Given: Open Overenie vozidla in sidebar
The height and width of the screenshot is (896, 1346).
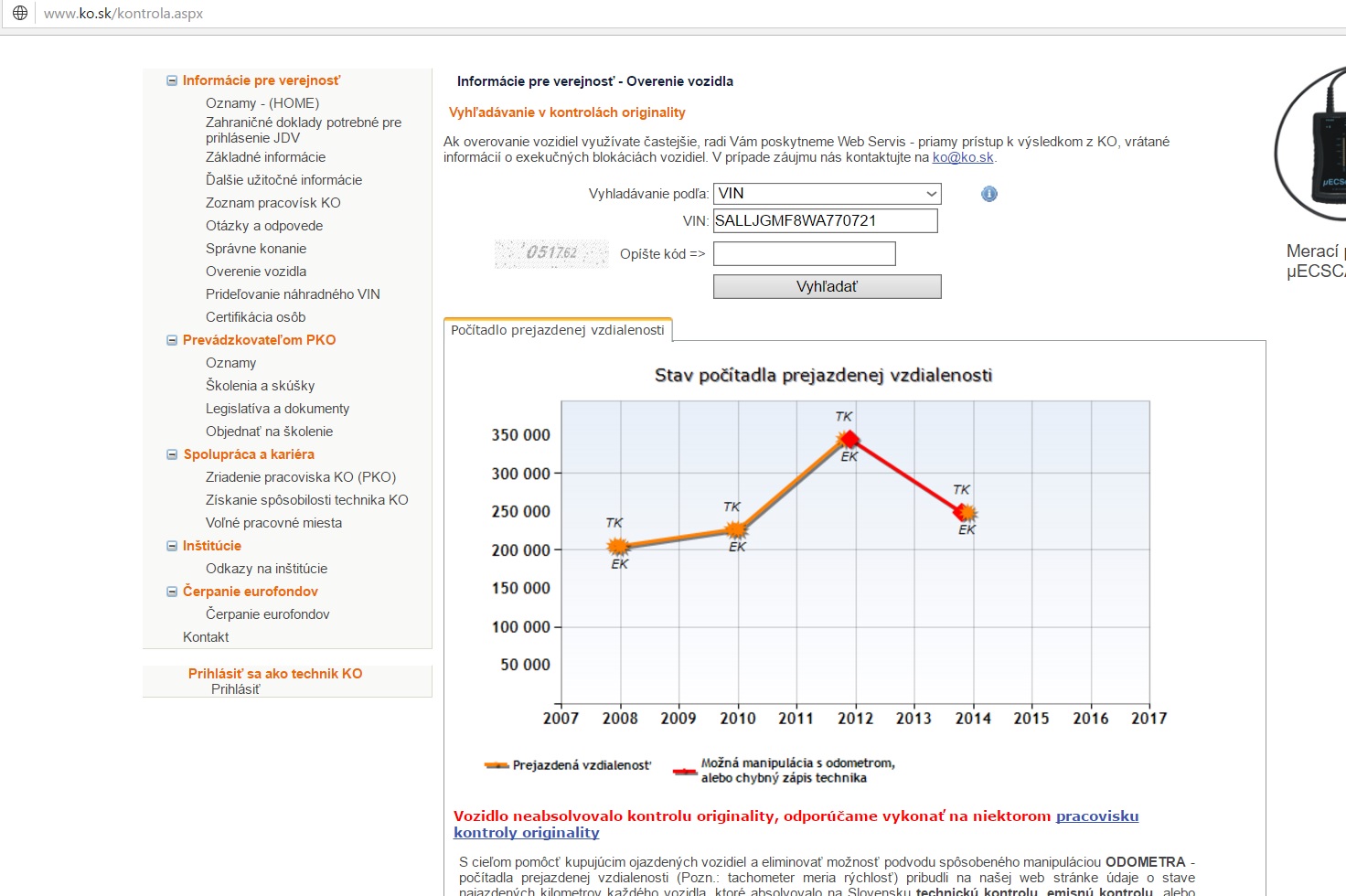Looking at the screenshot, I should (256, 272).
